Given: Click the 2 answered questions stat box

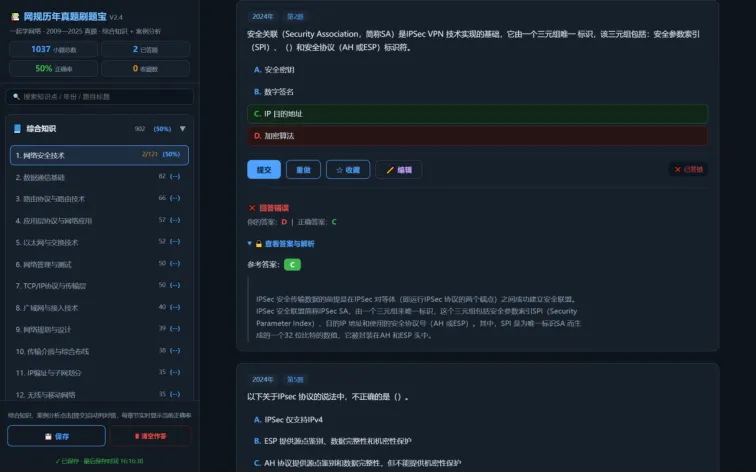Looking at the screenshot, I should tap(145, 49).
